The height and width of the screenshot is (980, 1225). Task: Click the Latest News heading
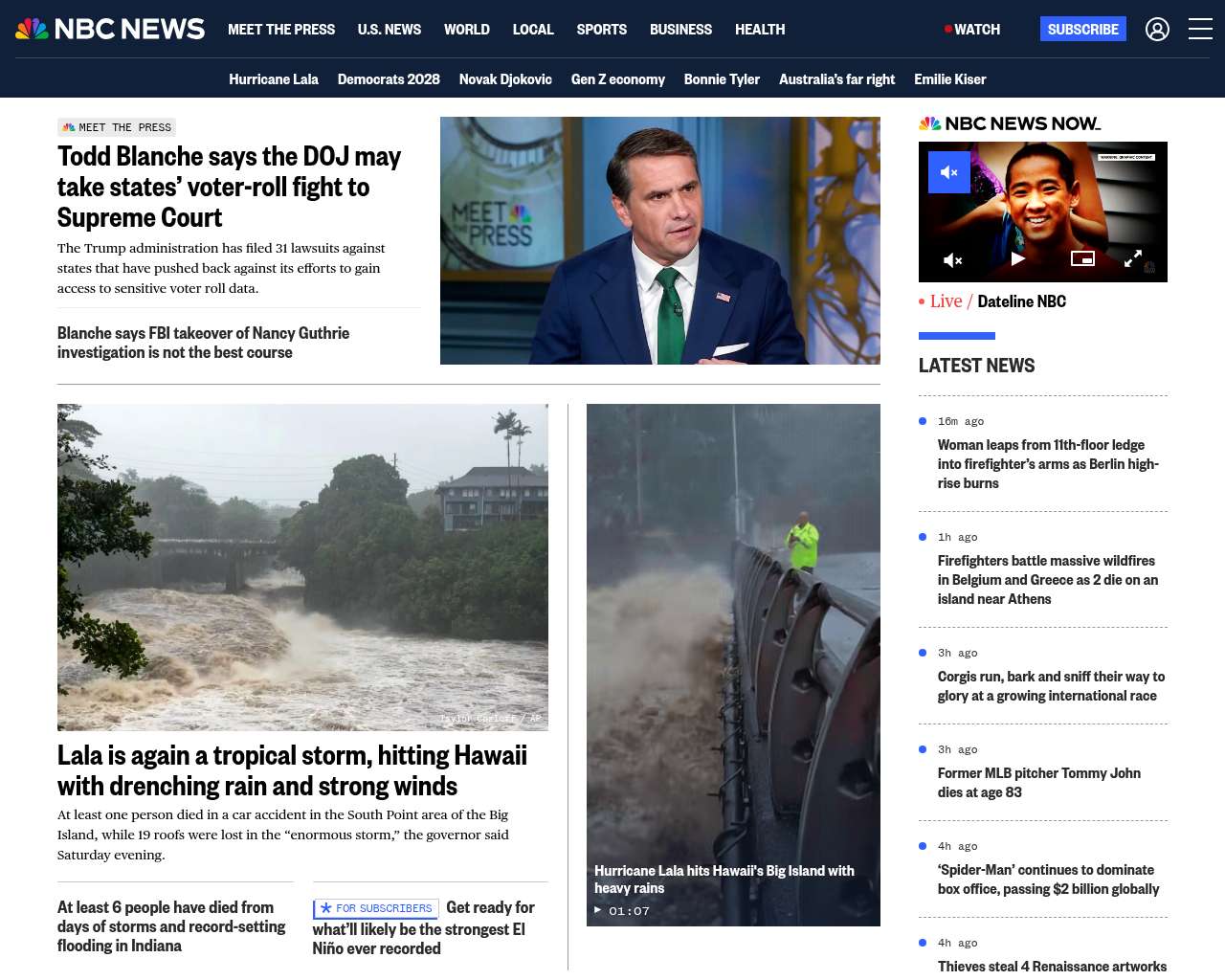[x=976, y=366]
